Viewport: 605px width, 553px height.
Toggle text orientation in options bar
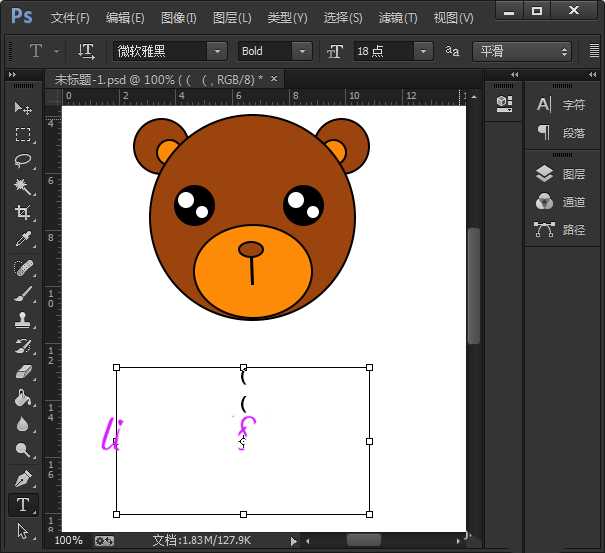tap(87, 51)
